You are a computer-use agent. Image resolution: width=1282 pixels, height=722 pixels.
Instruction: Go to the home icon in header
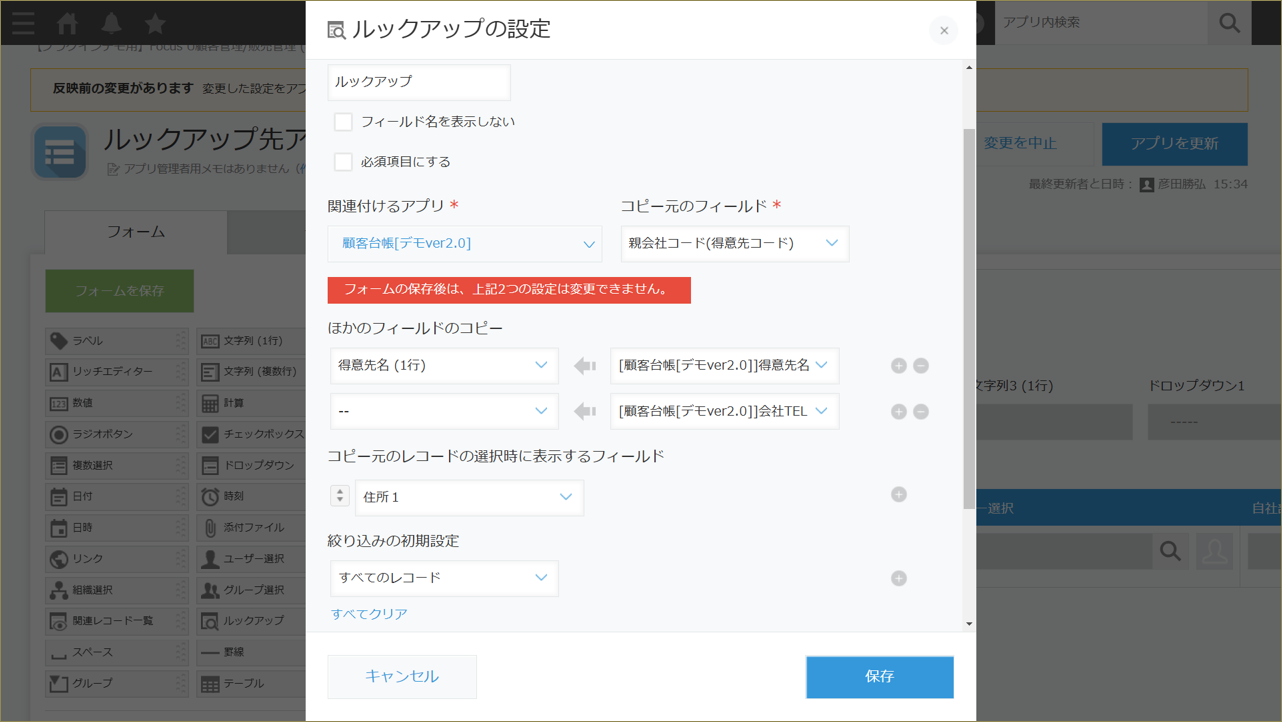pyautogui.click(x=68, y=23)
